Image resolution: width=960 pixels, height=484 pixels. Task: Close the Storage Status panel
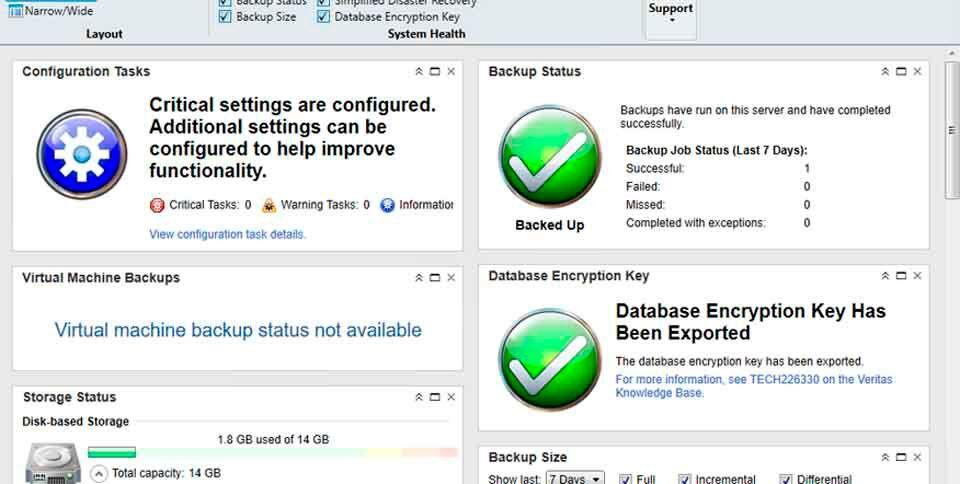pyautogui.click(x=451, y=397)
